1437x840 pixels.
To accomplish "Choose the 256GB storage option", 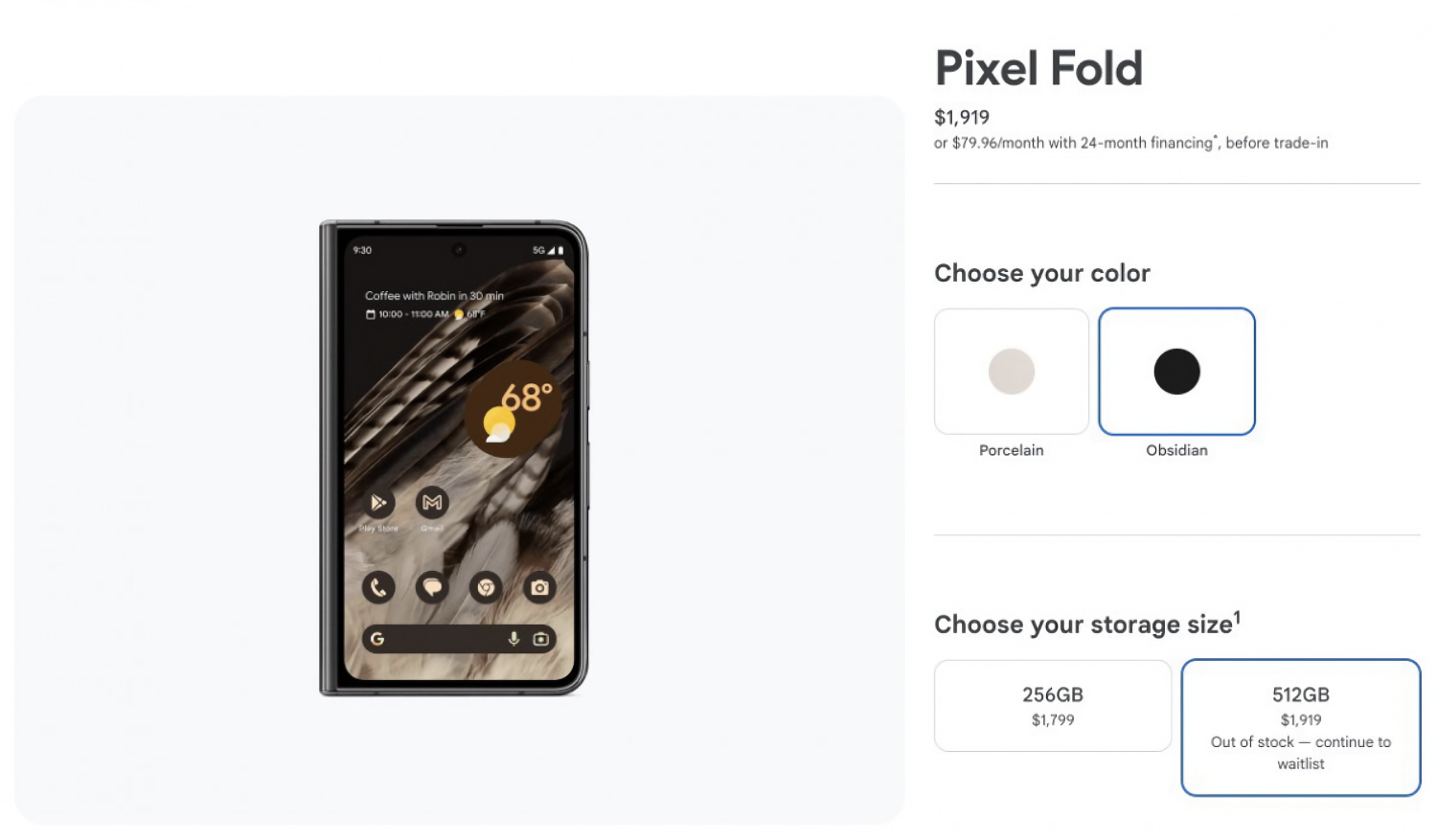I will point(1053,706).
